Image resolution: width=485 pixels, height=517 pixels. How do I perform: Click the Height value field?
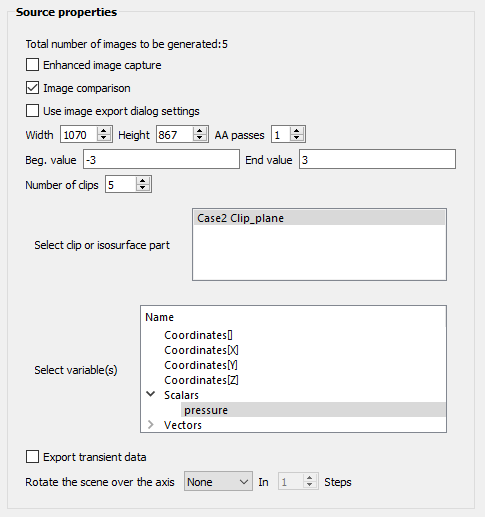coord(175,134)
